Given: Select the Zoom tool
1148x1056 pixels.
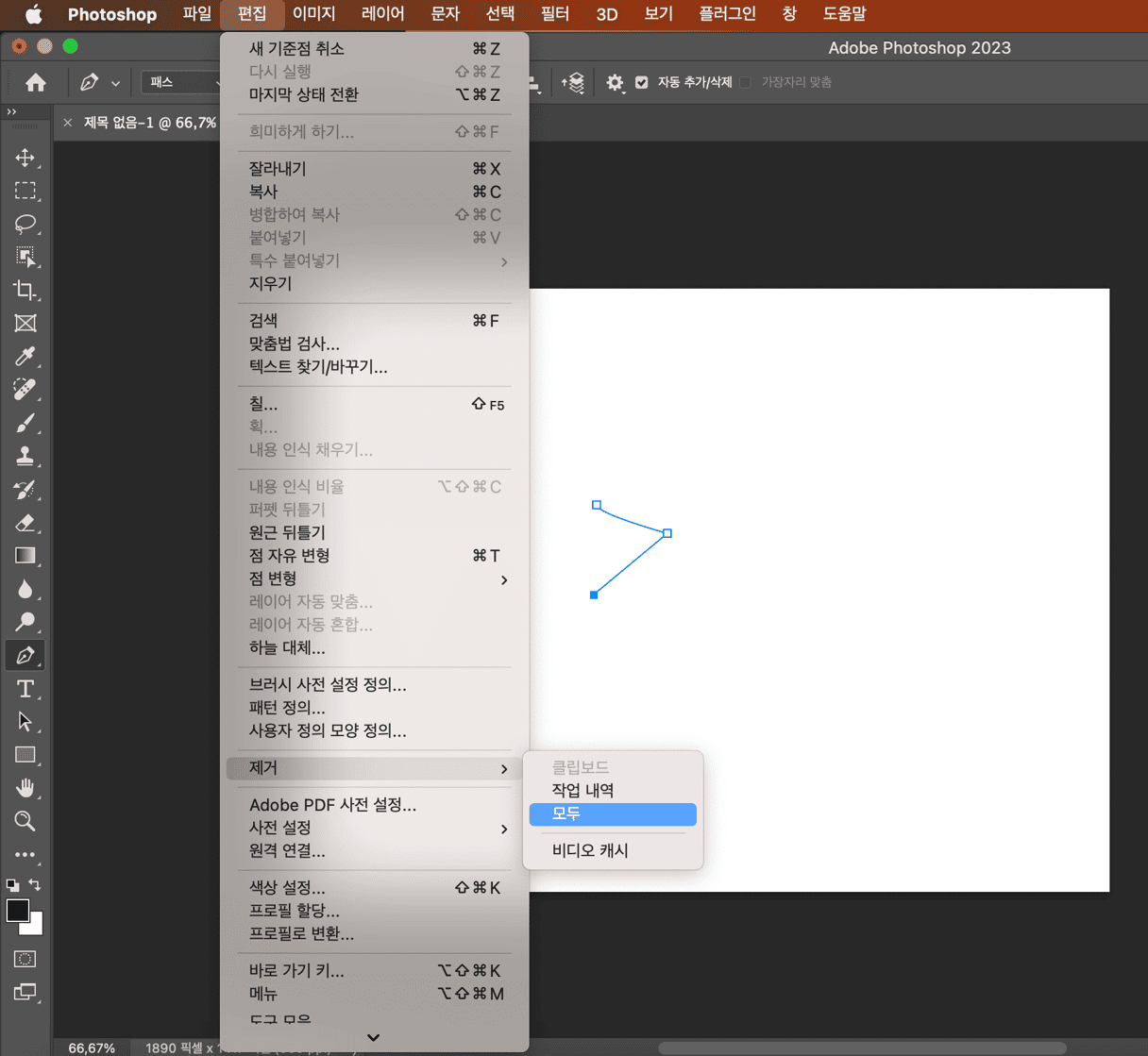Looking at the screenshot, I should [x=25, y=821].
